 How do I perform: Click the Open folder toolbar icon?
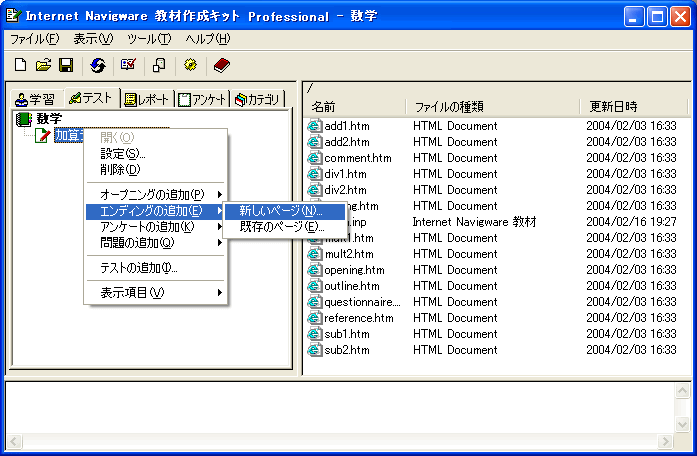pyautogui.click(x=43, y=65)
